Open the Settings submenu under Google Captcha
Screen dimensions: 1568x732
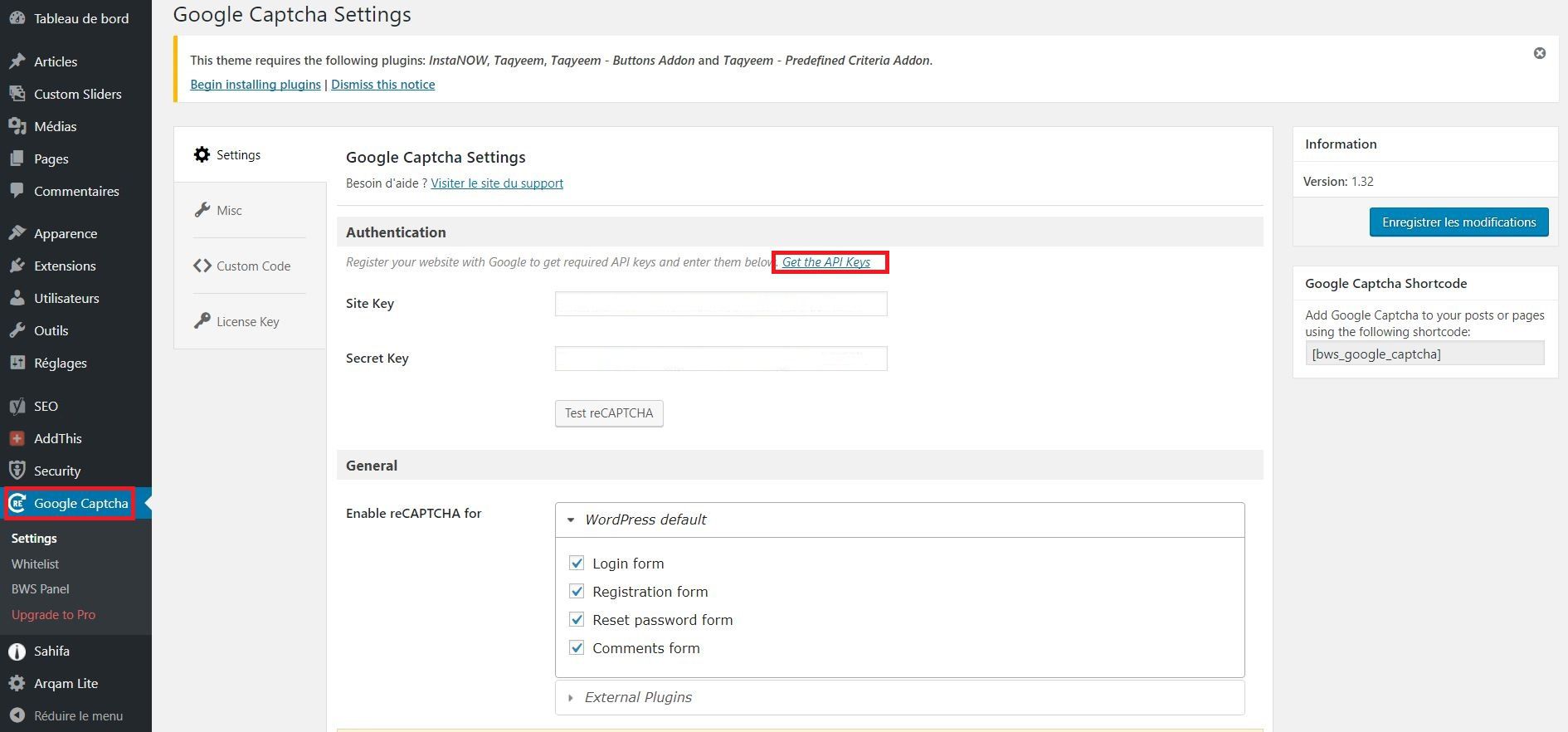point(34,539)
